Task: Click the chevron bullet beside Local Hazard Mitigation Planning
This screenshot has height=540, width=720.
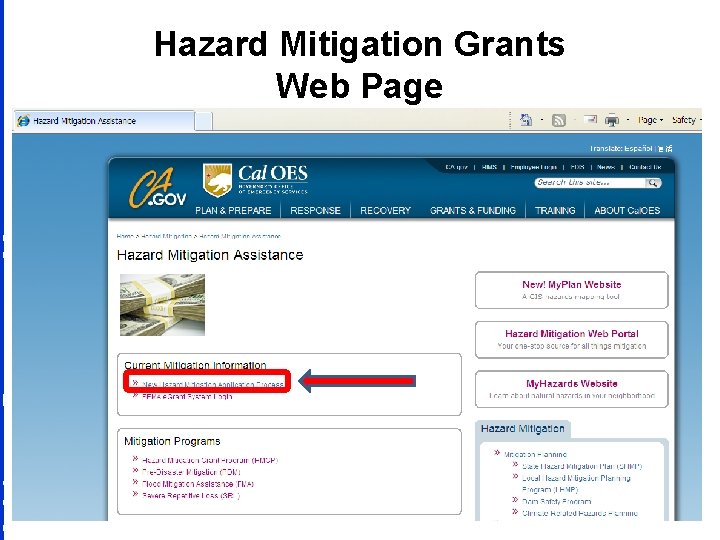Action: (x=515, y=477)
